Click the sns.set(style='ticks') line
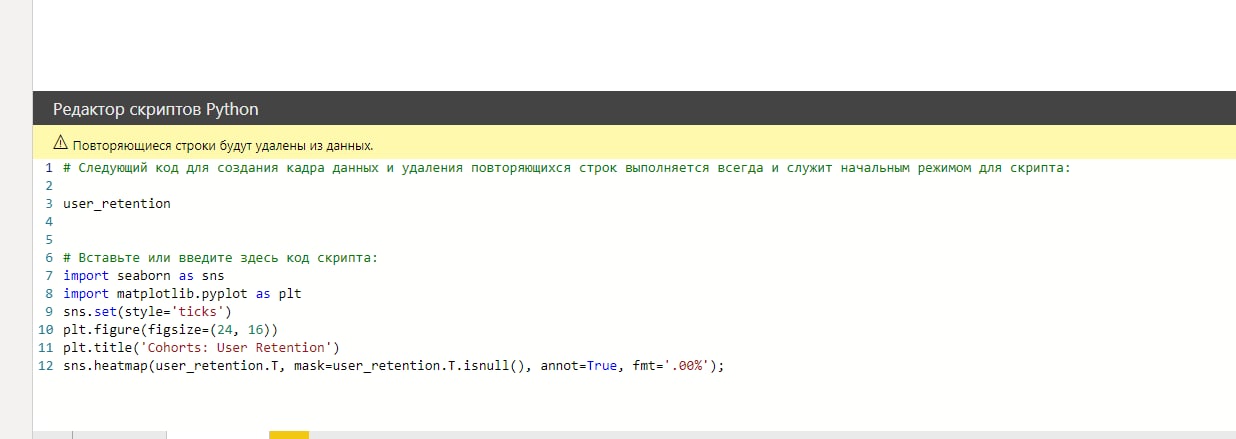Viewport: 1236px width, 439px height. coord(147,312)
